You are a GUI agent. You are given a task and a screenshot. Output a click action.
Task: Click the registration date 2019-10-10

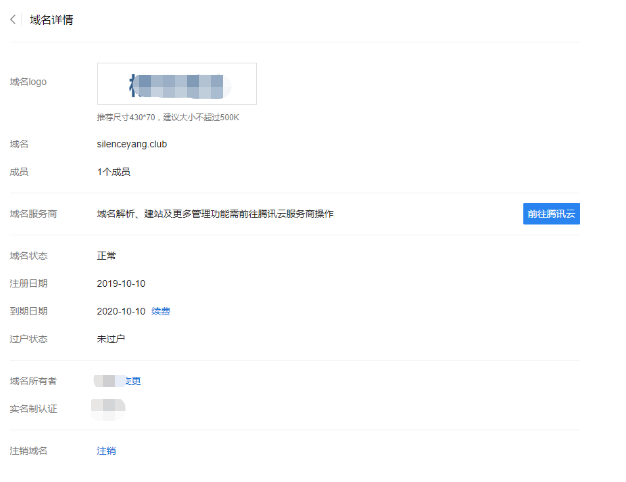coord(121,284)
